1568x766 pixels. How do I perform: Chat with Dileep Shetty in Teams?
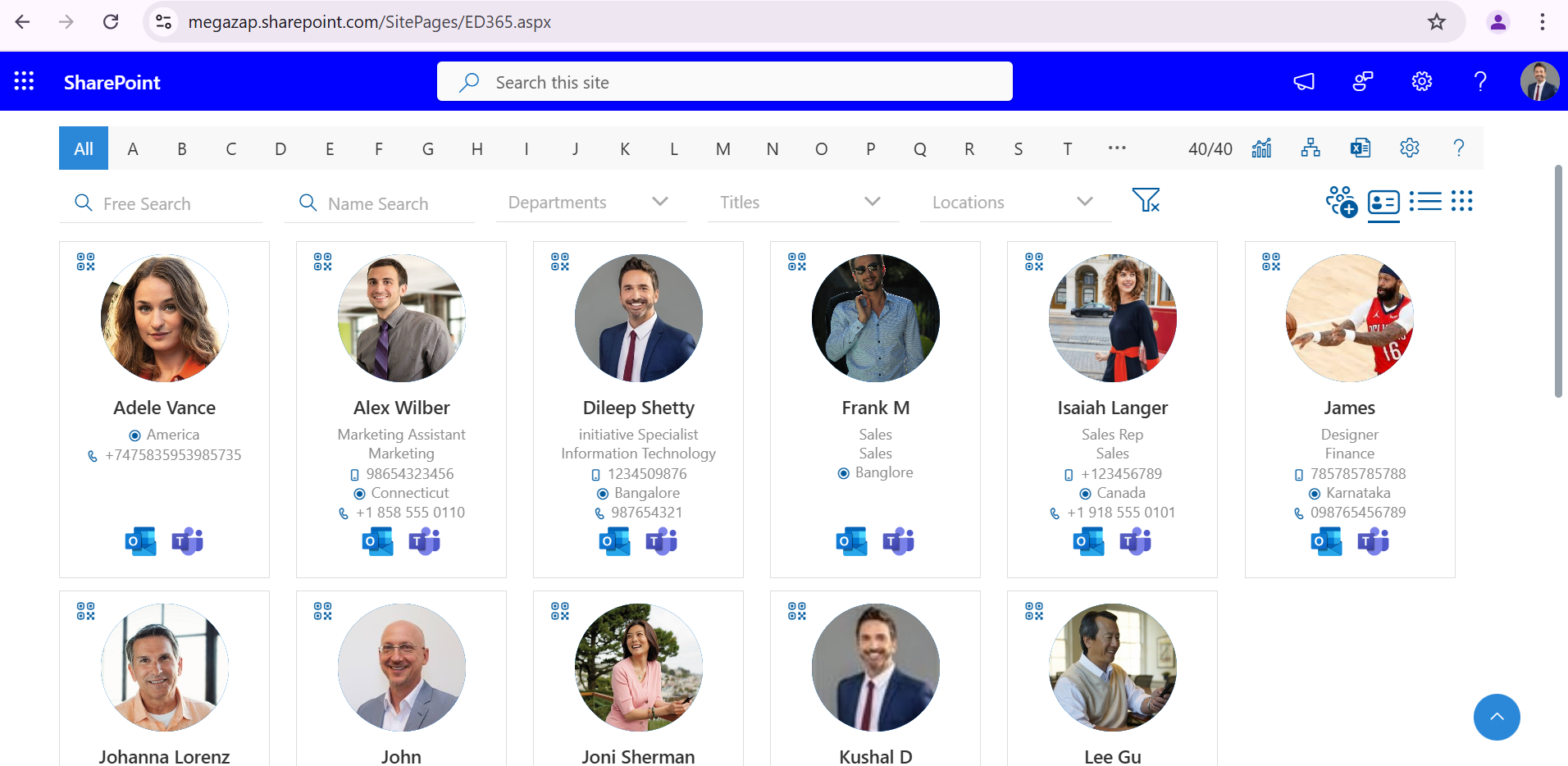point(662,541)
